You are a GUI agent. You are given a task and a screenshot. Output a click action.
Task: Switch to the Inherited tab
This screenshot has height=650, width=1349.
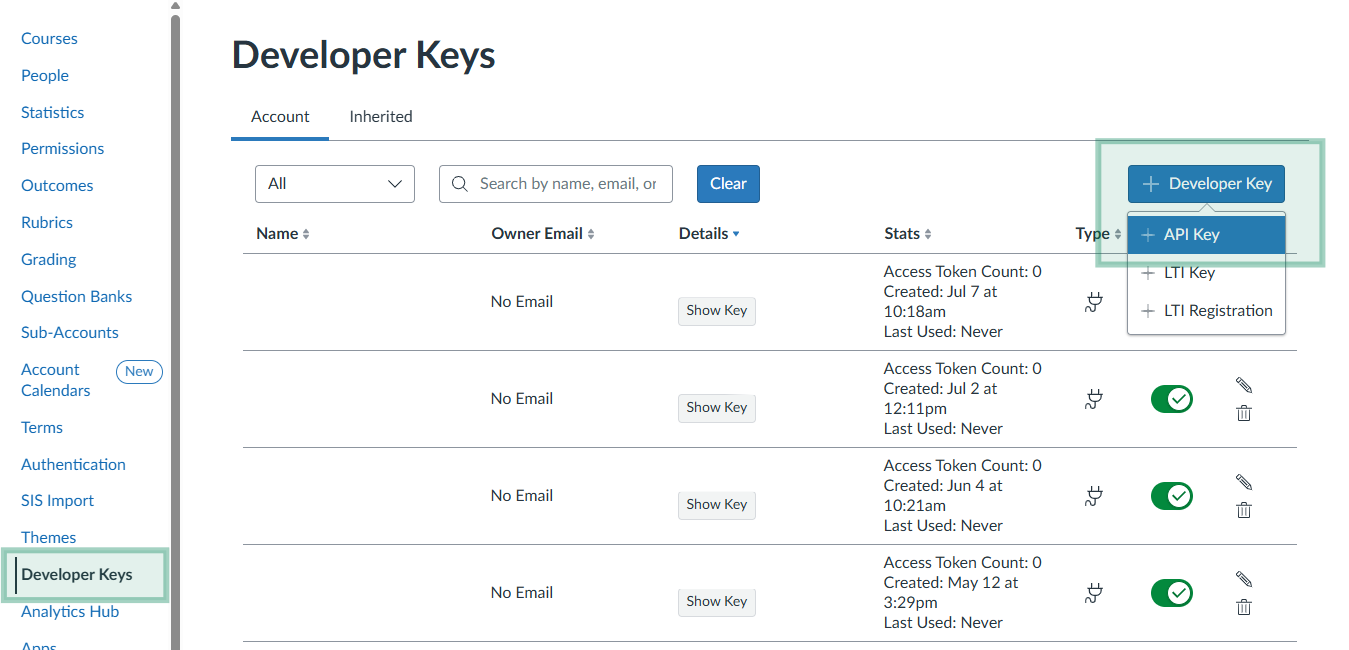(381, 117)
